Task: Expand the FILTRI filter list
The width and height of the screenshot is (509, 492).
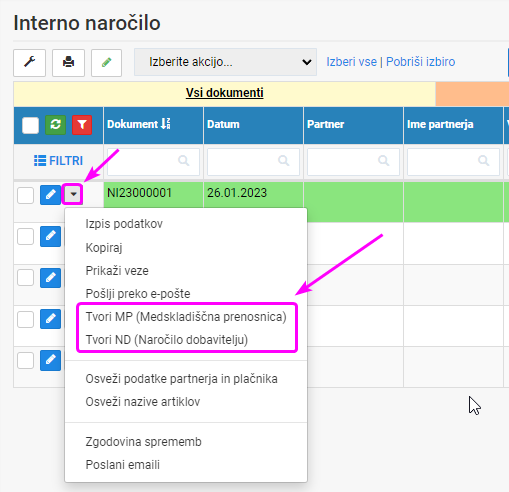Action: [x=58, y=161]
